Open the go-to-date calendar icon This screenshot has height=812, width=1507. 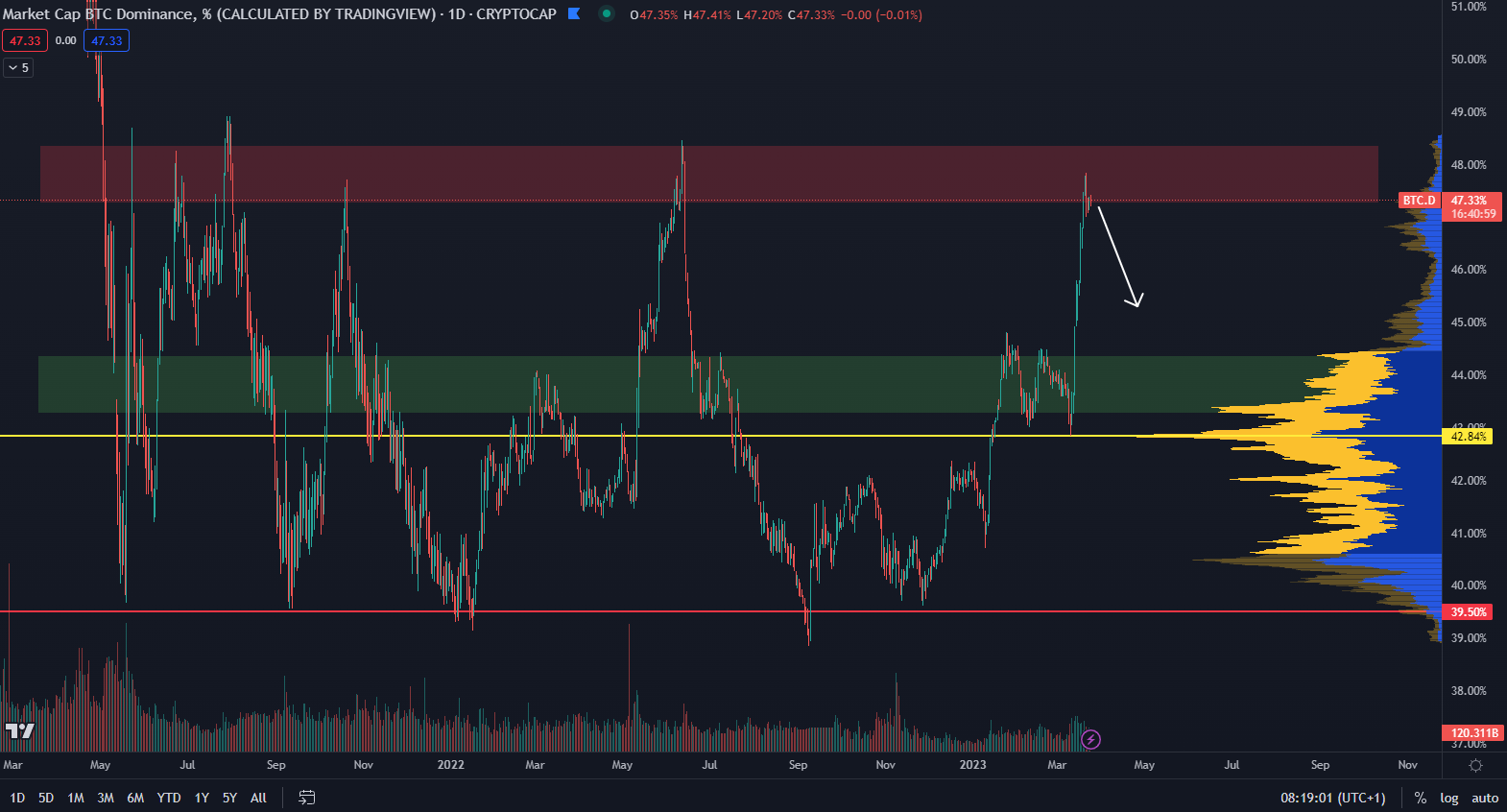pyautogui.click(x=307, y=798)
